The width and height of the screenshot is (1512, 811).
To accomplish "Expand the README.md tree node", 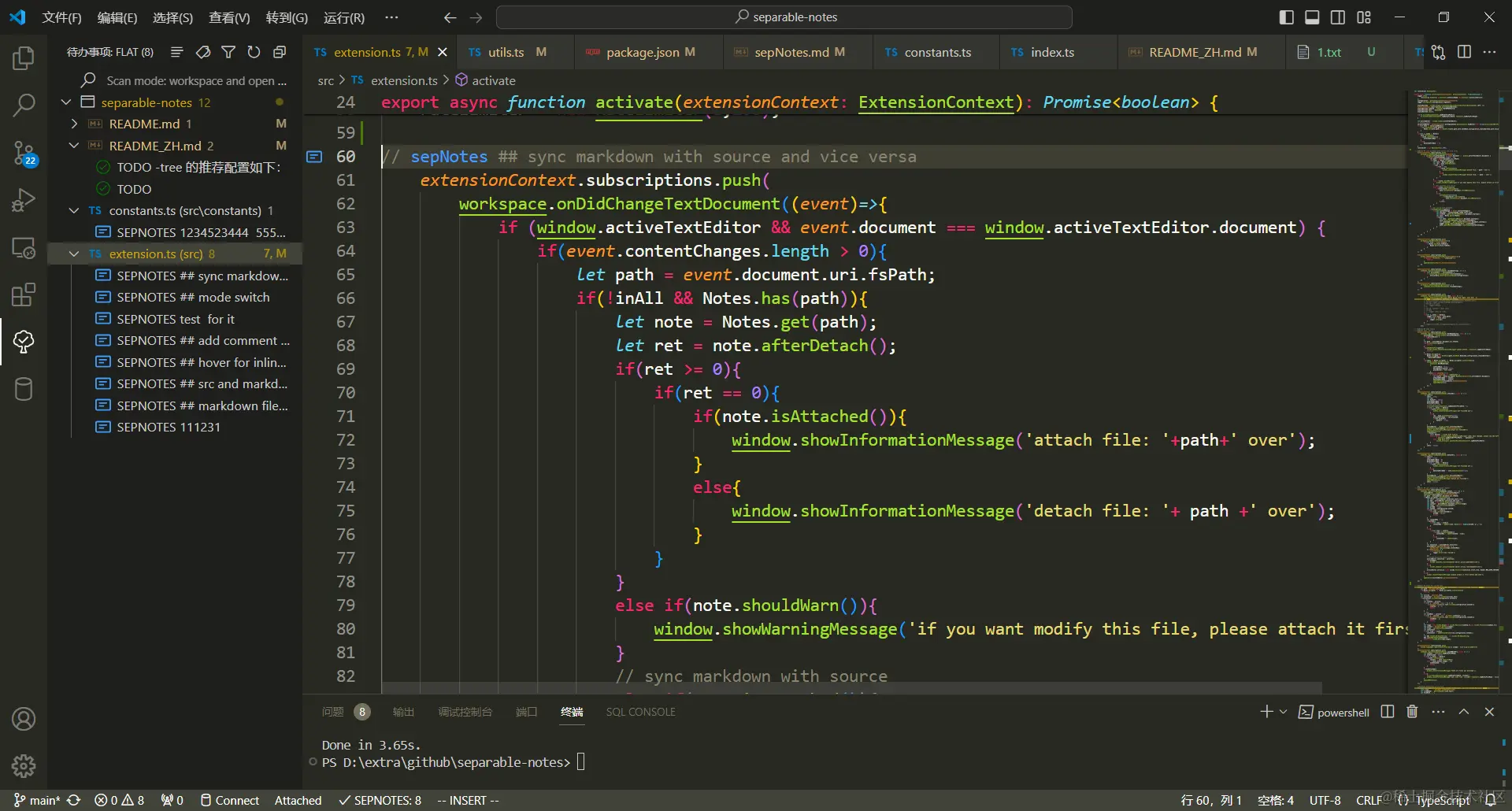I will click(x=74, y=124).
